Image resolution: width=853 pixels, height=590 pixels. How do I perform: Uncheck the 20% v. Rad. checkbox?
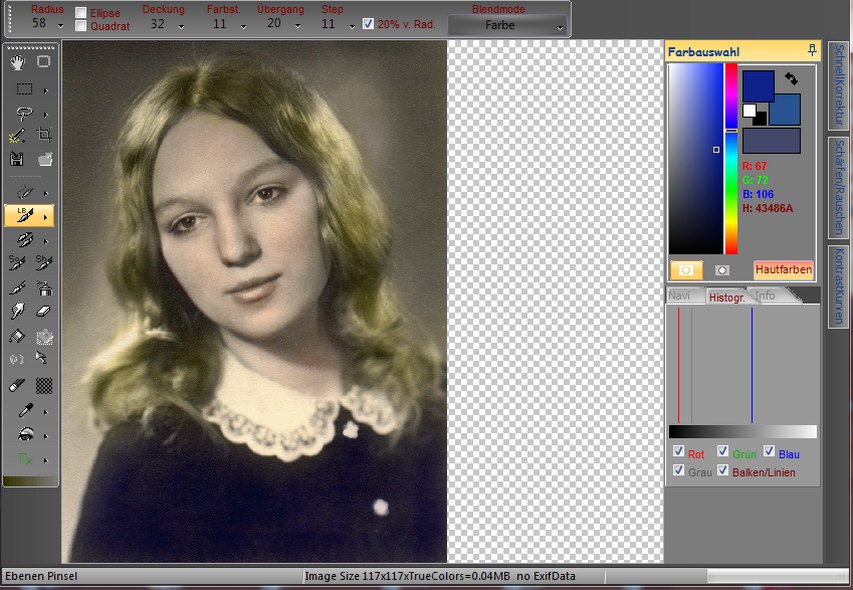point(368,24)
